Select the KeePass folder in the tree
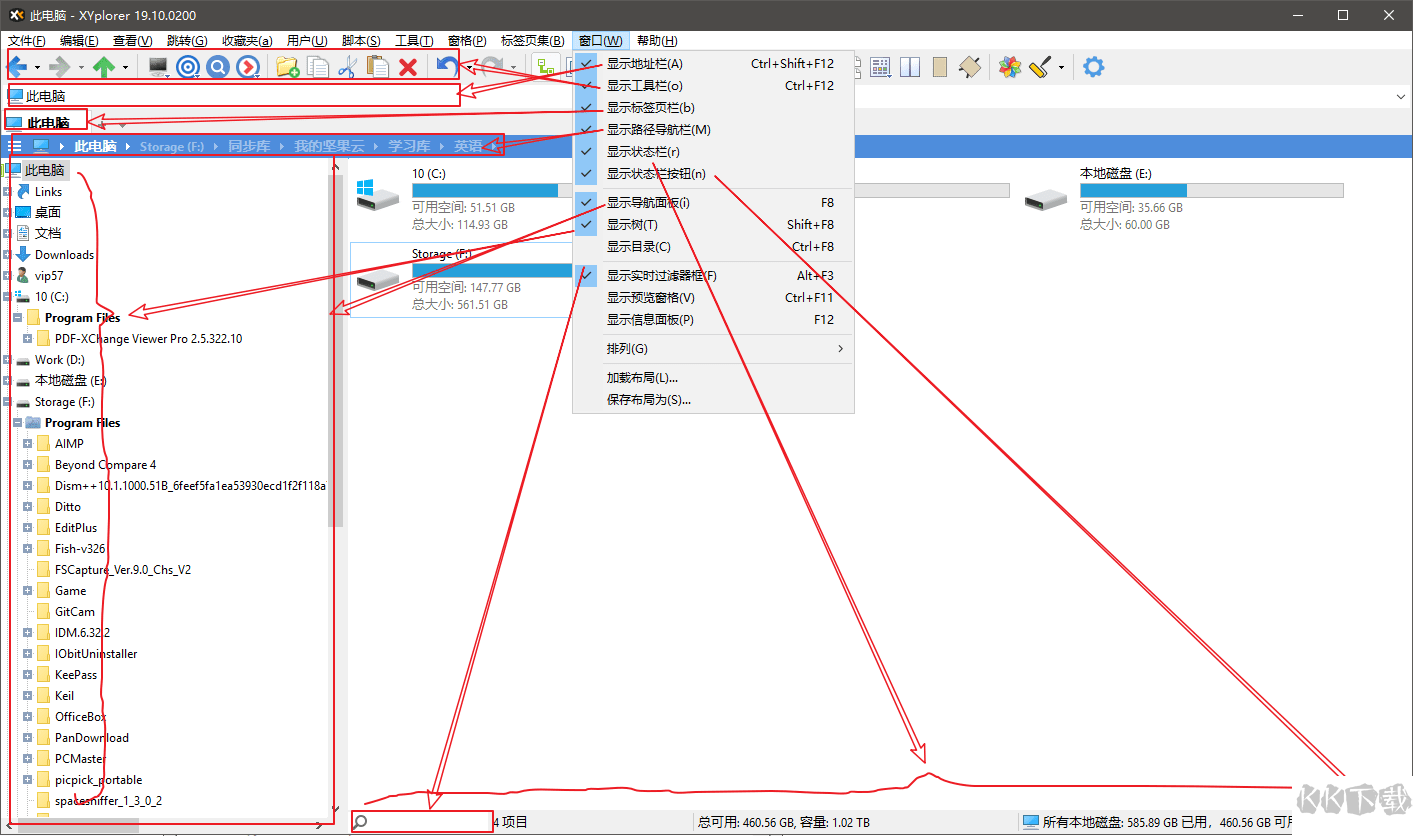 click(x=76, y=675)
